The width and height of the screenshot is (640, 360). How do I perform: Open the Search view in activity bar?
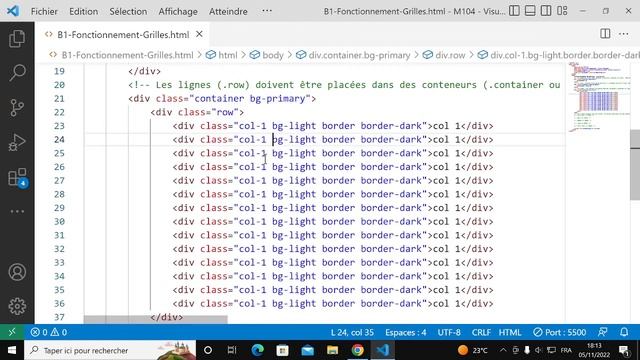click(17, 73)
